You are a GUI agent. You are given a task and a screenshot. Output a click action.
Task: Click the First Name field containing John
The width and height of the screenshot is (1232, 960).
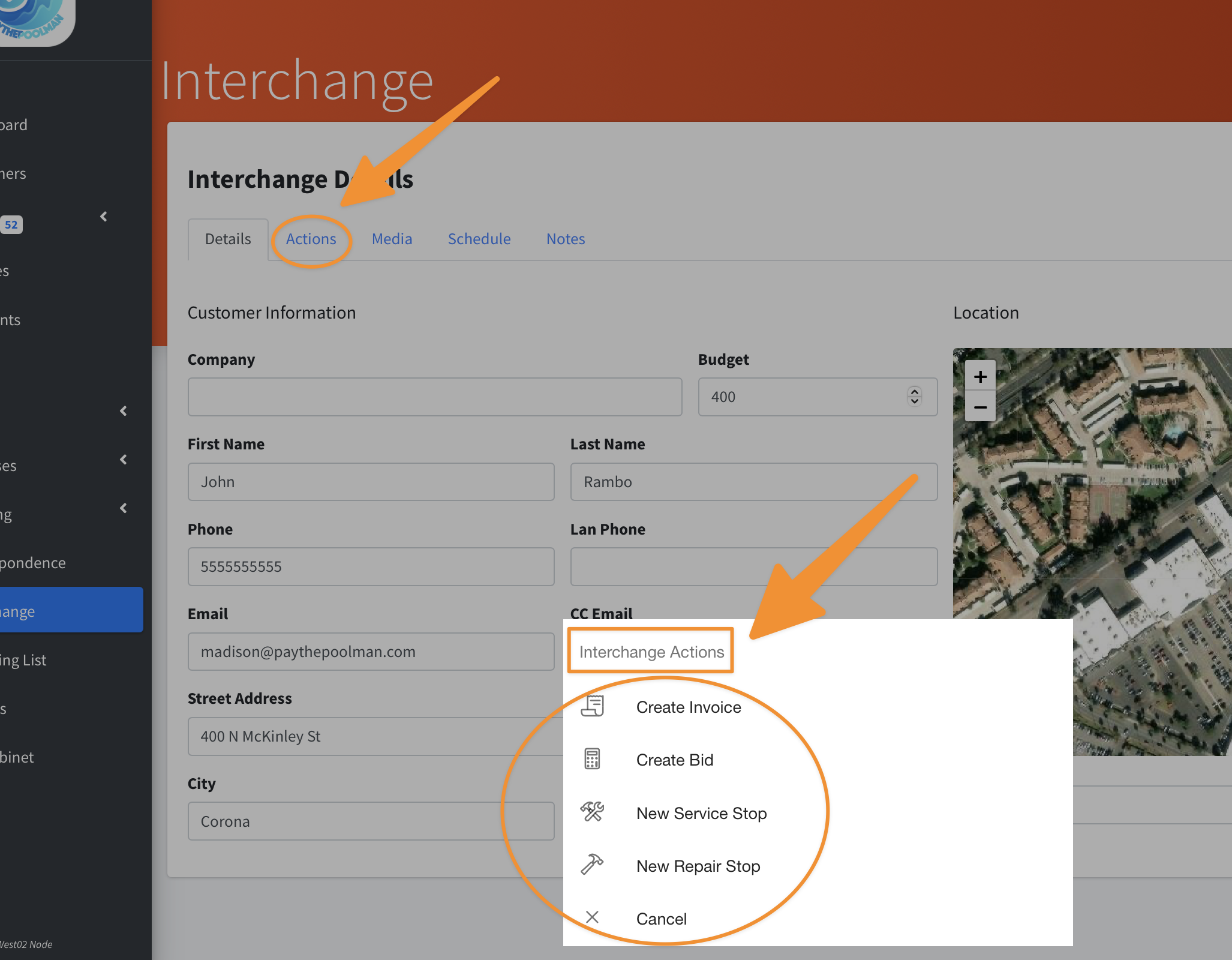point(371,482)
